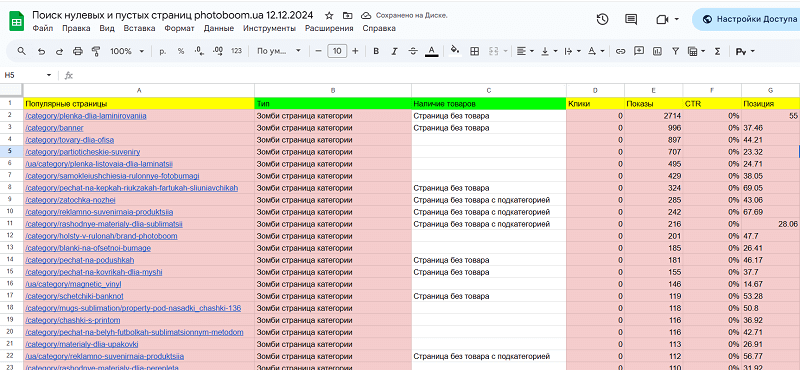Open link /category/zatochka-nozhei
This screenshot has width=800, height=370.
tap(70, 200)
